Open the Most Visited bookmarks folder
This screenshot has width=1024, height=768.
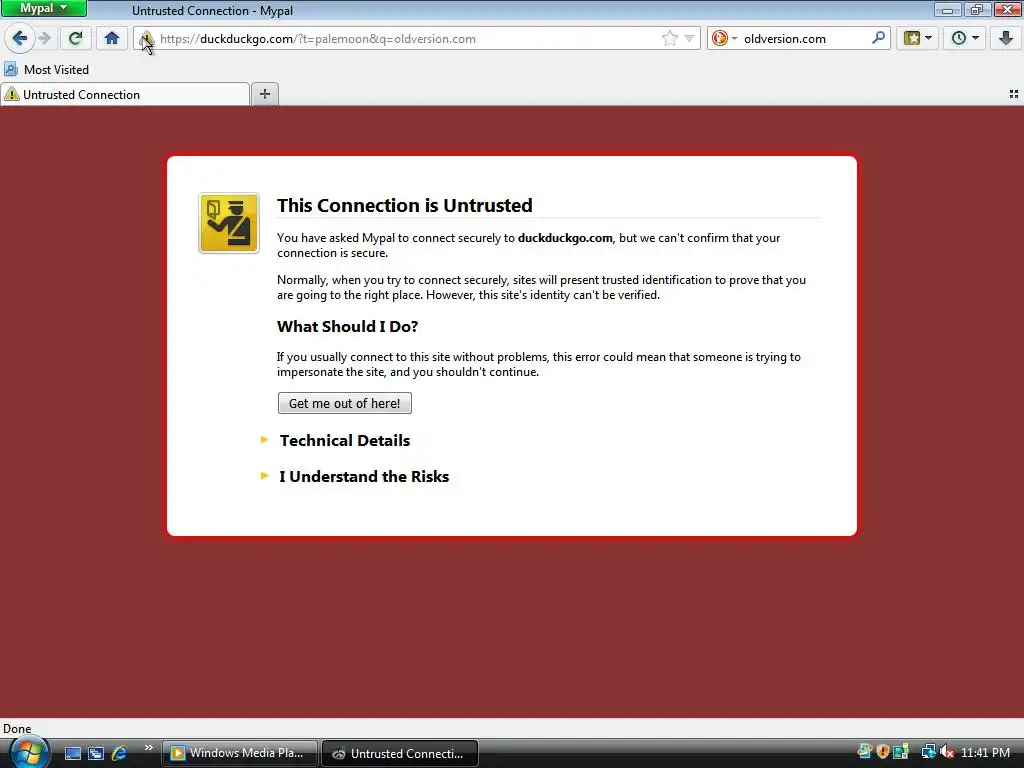[x=46, y=69]
